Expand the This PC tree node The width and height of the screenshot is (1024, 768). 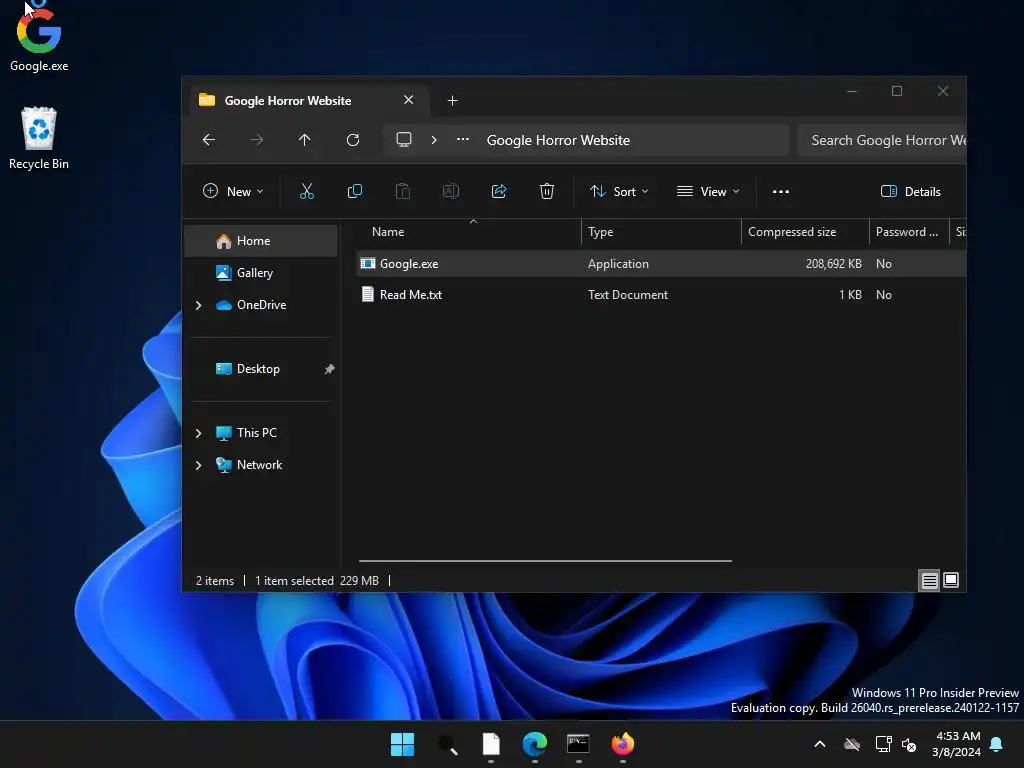(199, 433)
